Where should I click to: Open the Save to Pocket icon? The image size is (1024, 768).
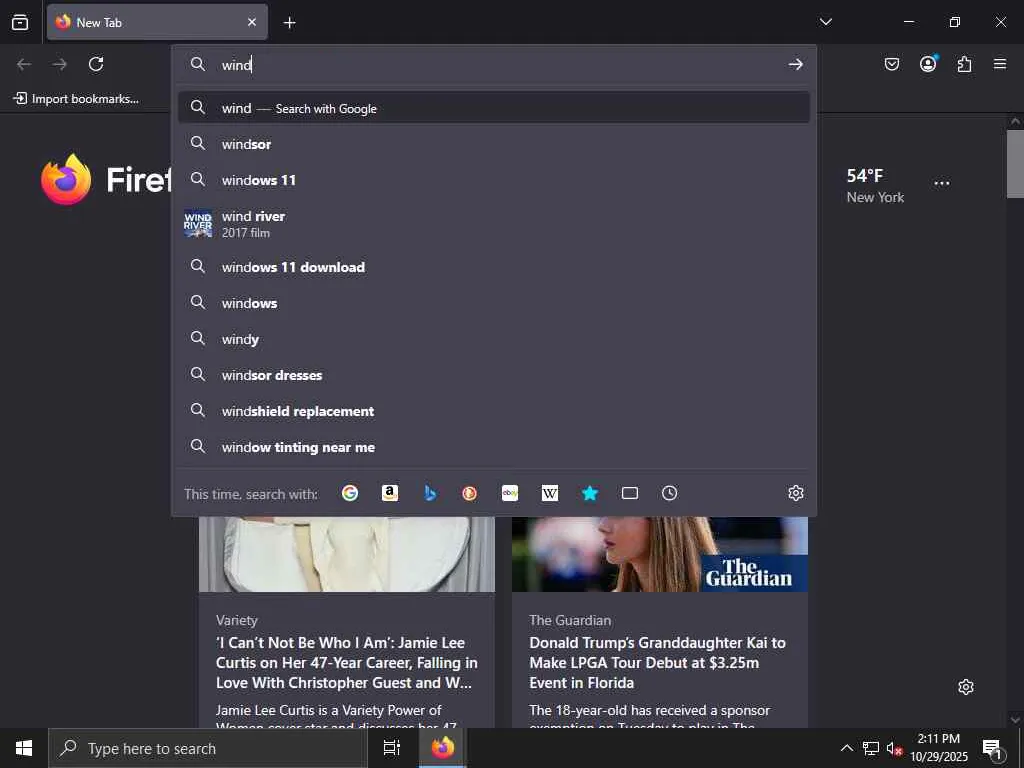(x=891, y=64)
